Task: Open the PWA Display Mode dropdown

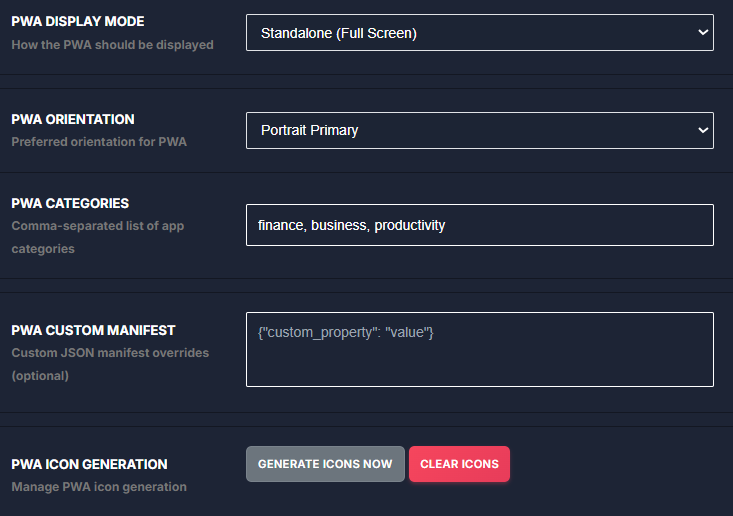Action: point(479,33)
